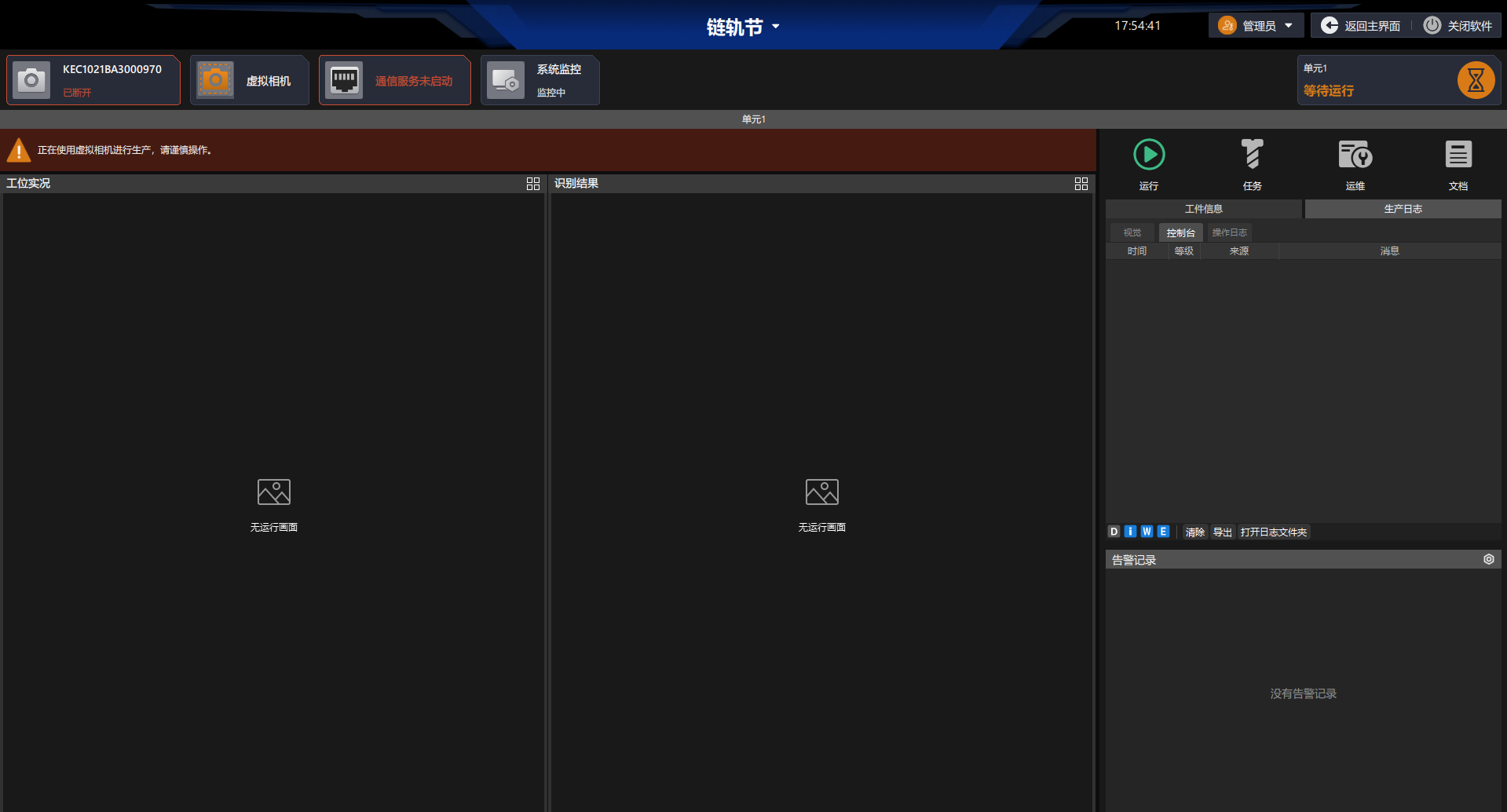Image resolution: width=1507 pixels, height=812 pixels.
Task: Open grid layout options for 工位实况 panel
Action: 532,183
